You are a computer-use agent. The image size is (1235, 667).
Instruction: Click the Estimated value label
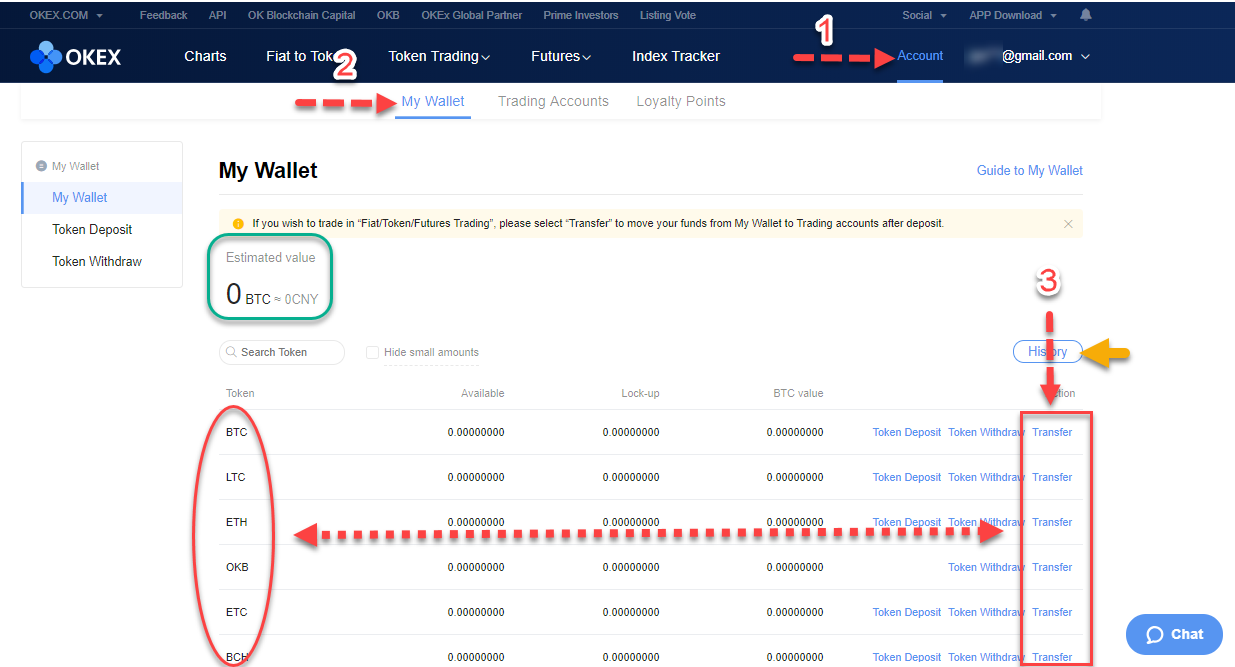pos(270,257)
